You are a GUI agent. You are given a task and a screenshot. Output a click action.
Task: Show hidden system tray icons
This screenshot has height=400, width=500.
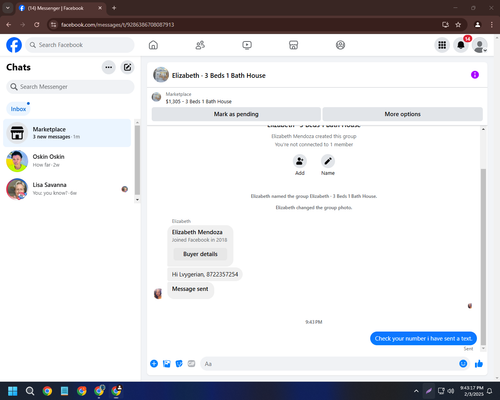pyautogui.click(x=416, y=391)
